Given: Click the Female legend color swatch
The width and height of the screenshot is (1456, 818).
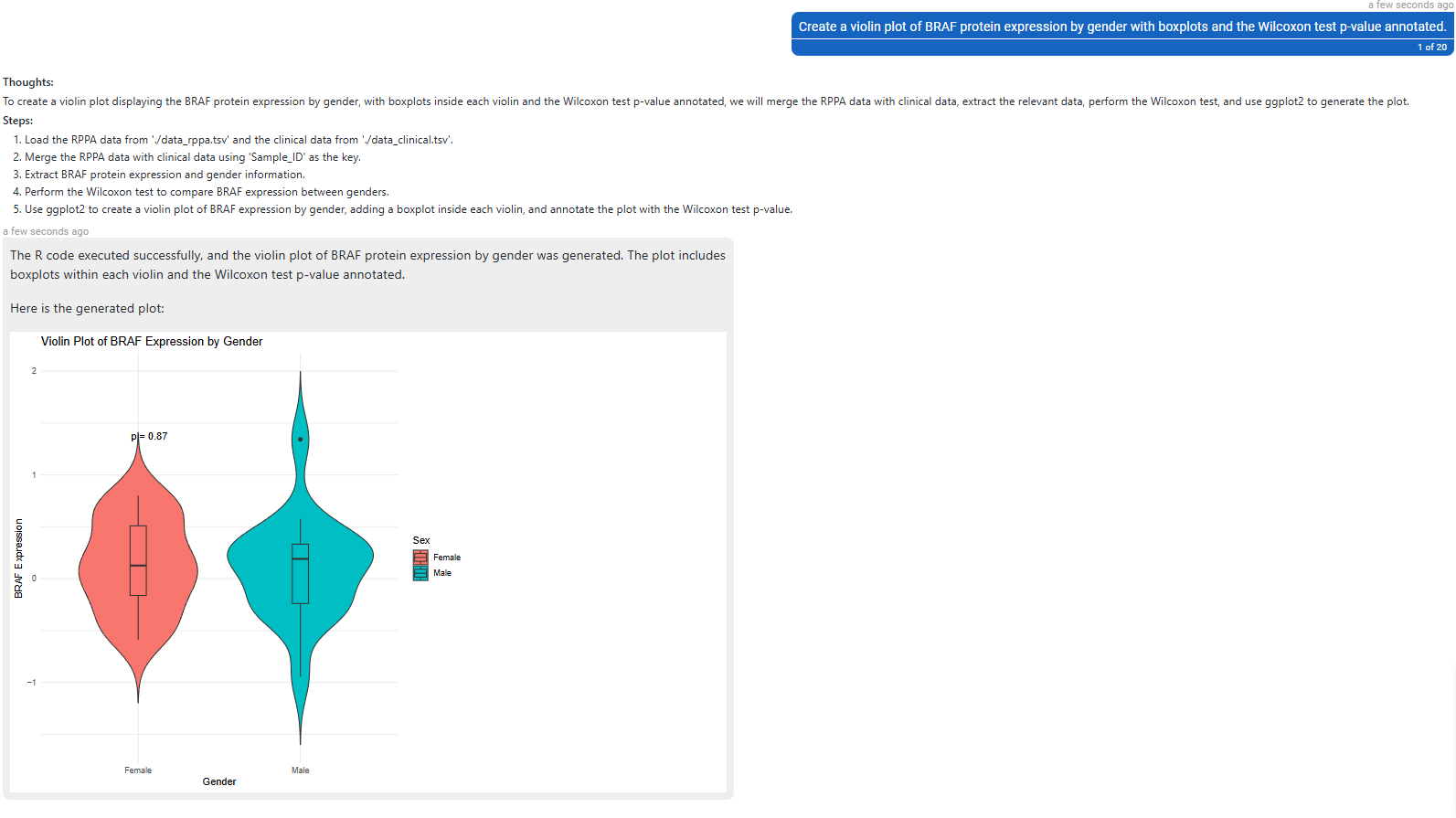Looking at the screenshot, I should point(420,558).
